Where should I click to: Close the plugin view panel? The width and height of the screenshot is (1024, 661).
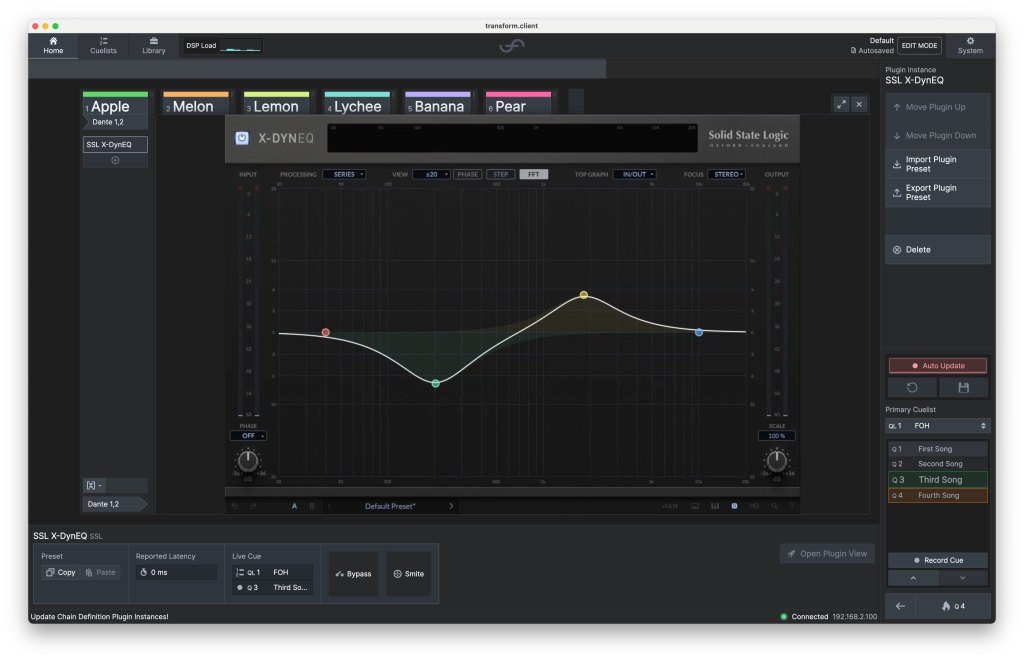(859, 105)
